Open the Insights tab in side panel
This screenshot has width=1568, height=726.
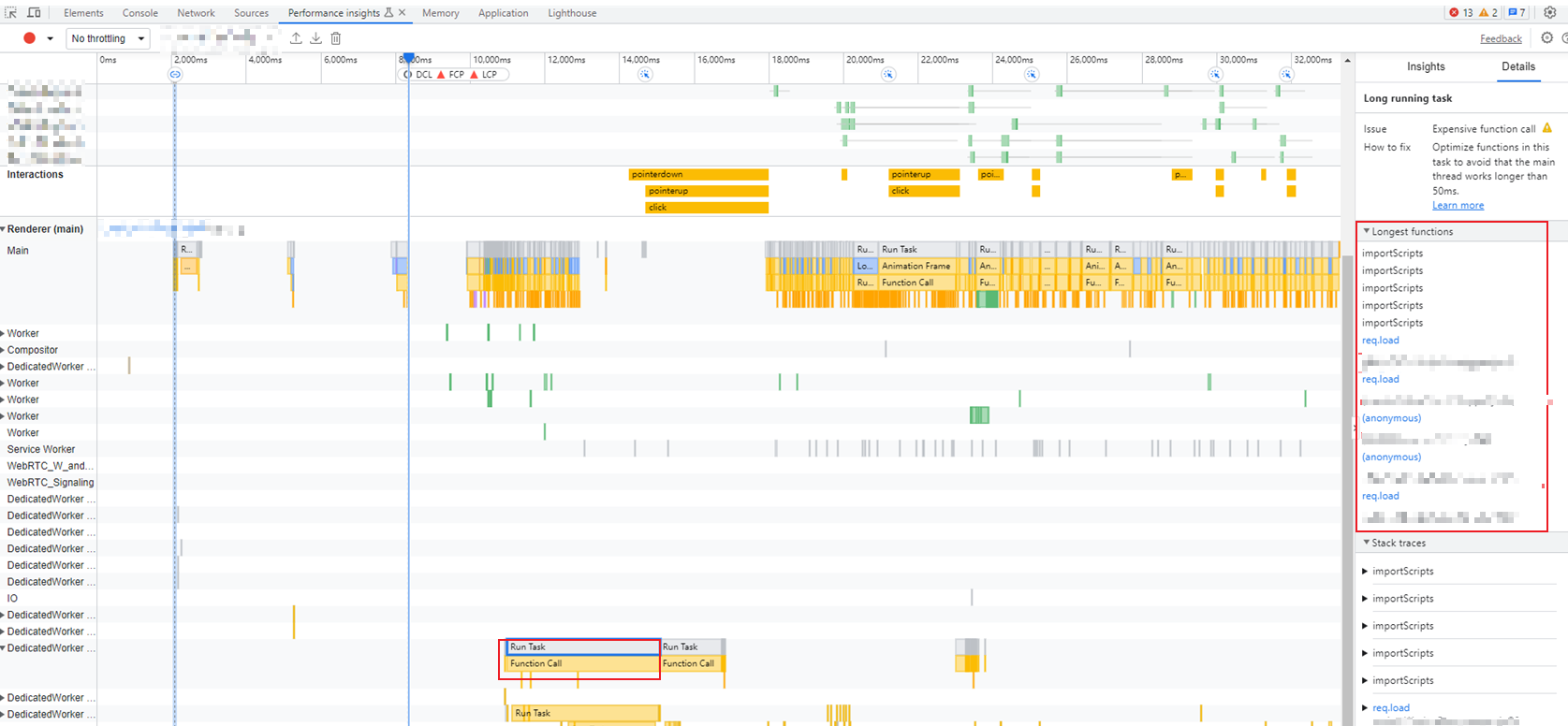1426,66
